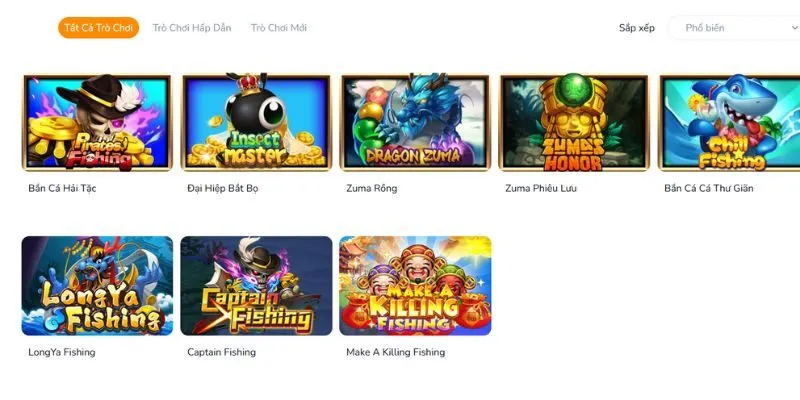Click the Bắn Cá Hải Tặc title link
The image size is (800, 400).
coord(62,188)
